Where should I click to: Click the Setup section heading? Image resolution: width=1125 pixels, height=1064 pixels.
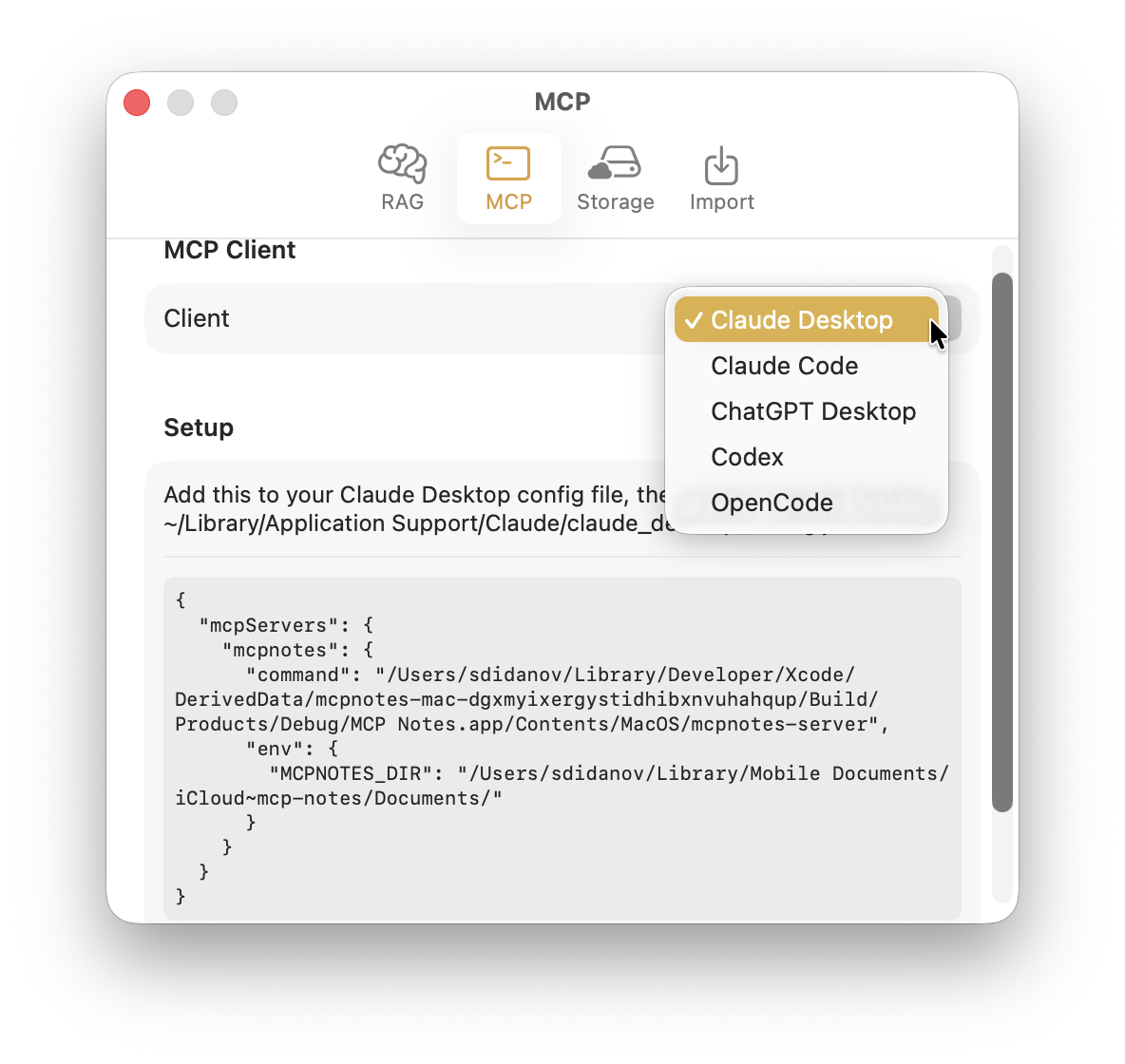(x=199, y=427)
